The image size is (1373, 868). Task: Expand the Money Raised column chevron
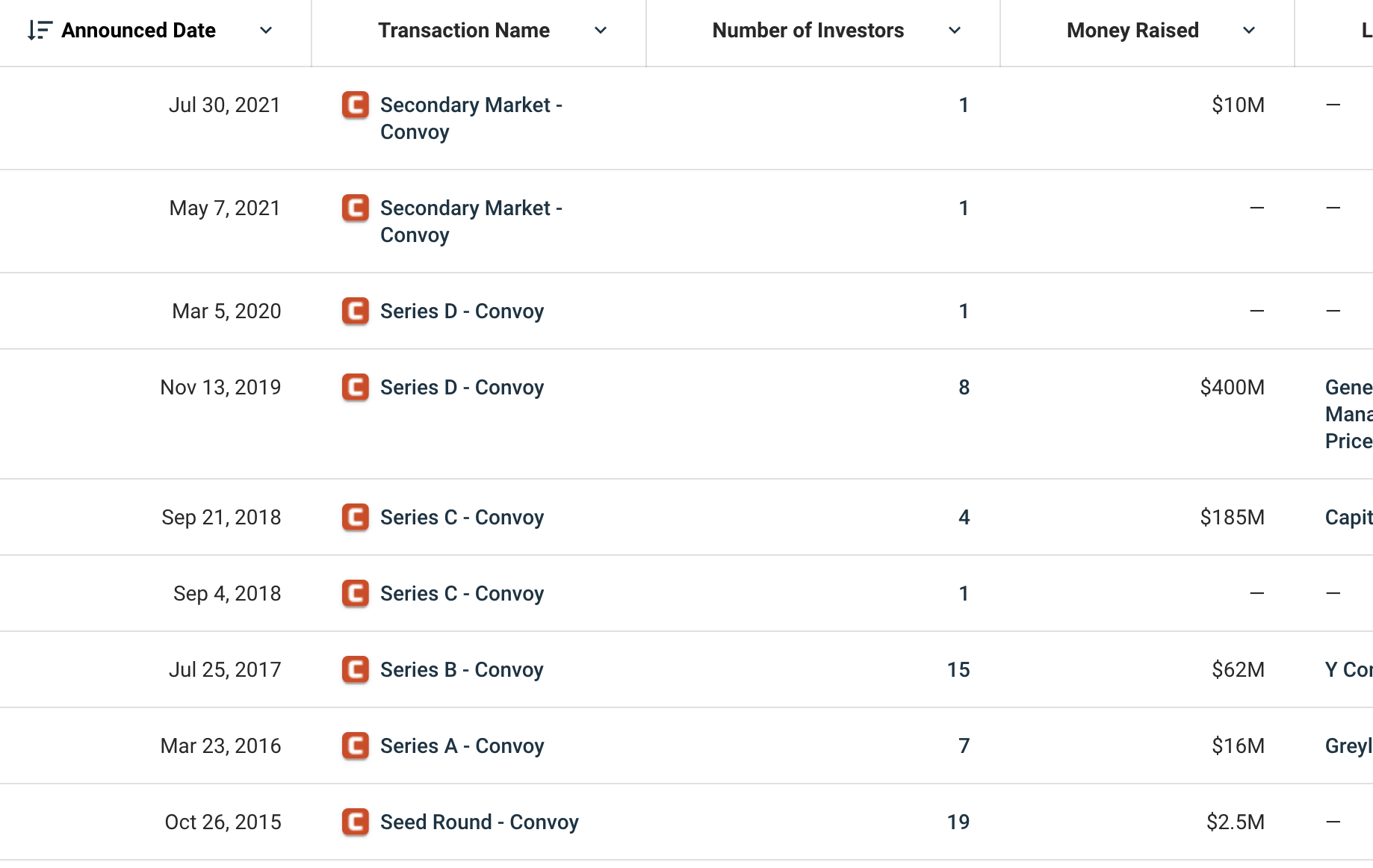(1249, 31)
